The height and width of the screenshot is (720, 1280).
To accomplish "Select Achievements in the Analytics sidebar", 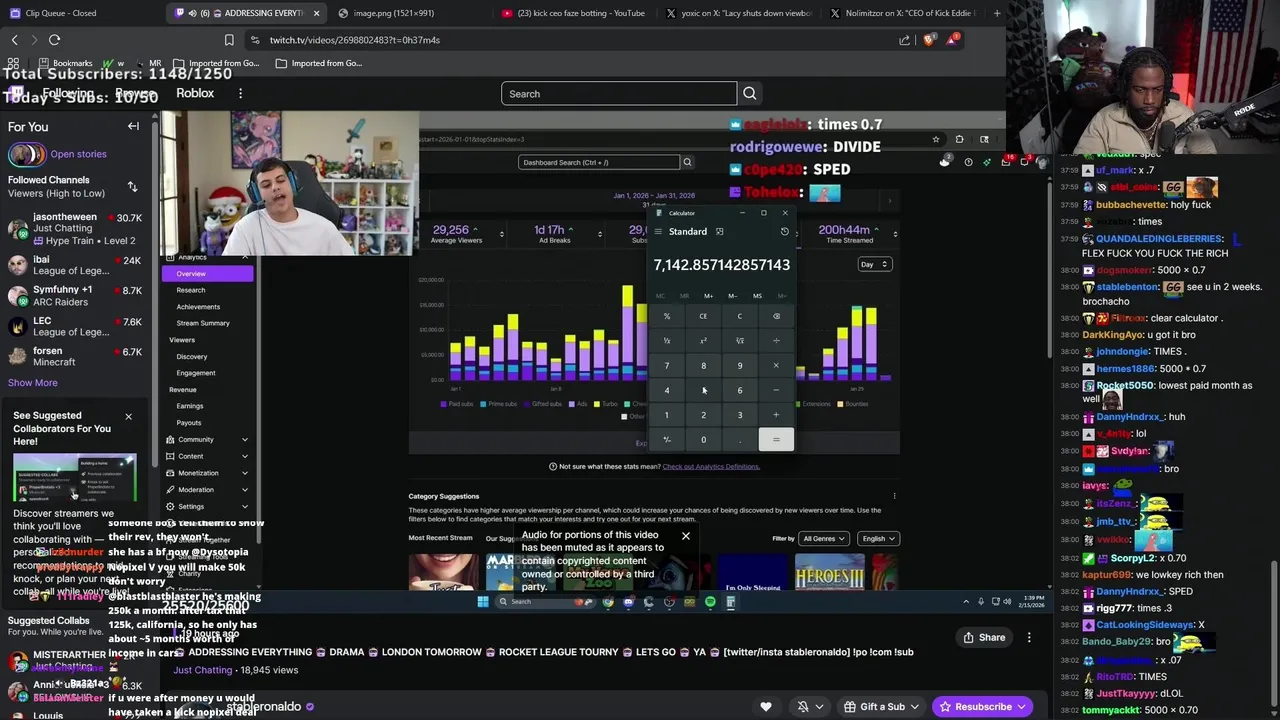I will [198, 307].
